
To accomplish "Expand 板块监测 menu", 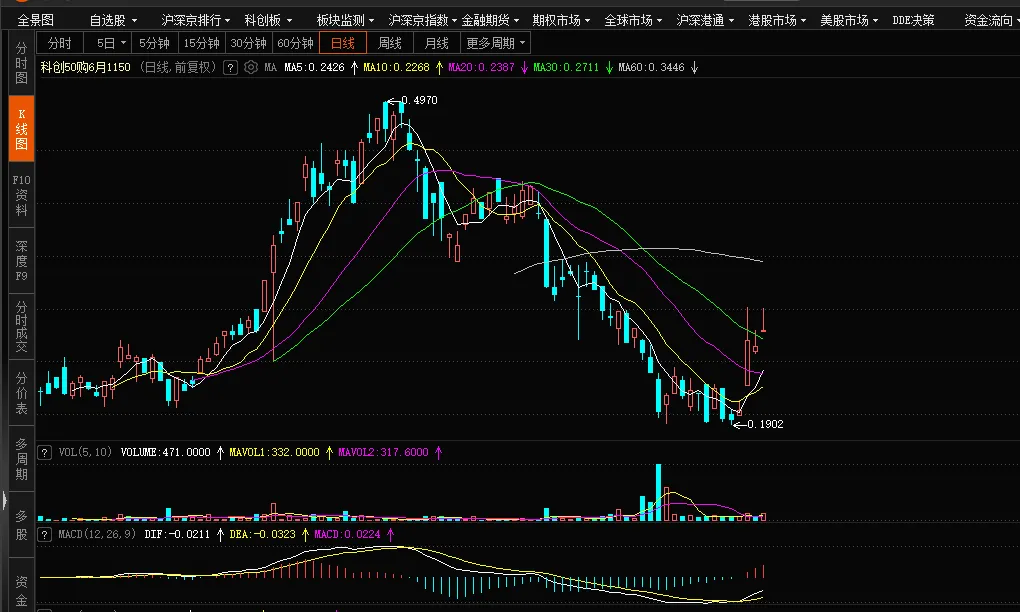I will point(345,20).
